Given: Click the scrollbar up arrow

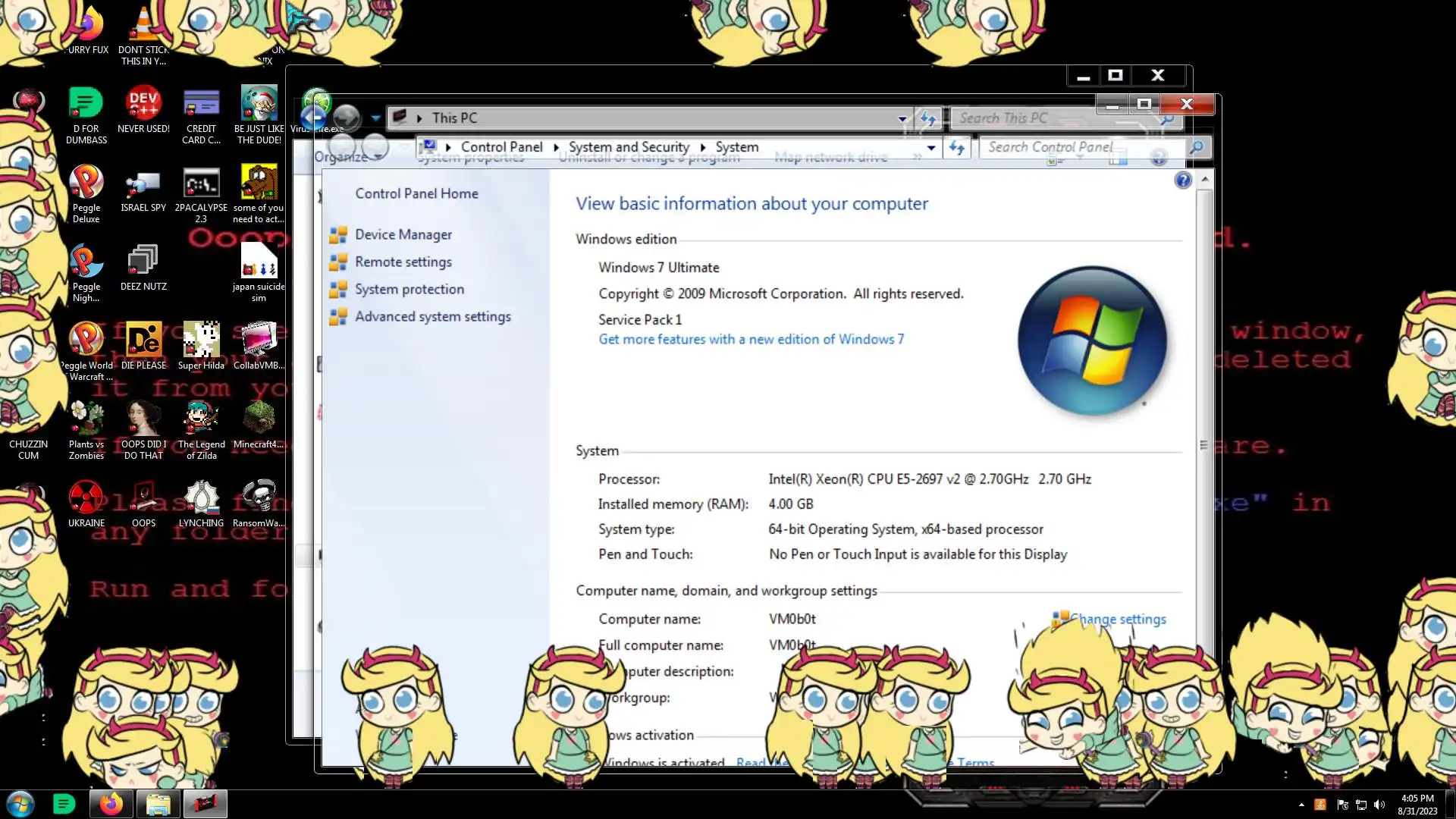Looking at the screenshot, I should 1204,180.
